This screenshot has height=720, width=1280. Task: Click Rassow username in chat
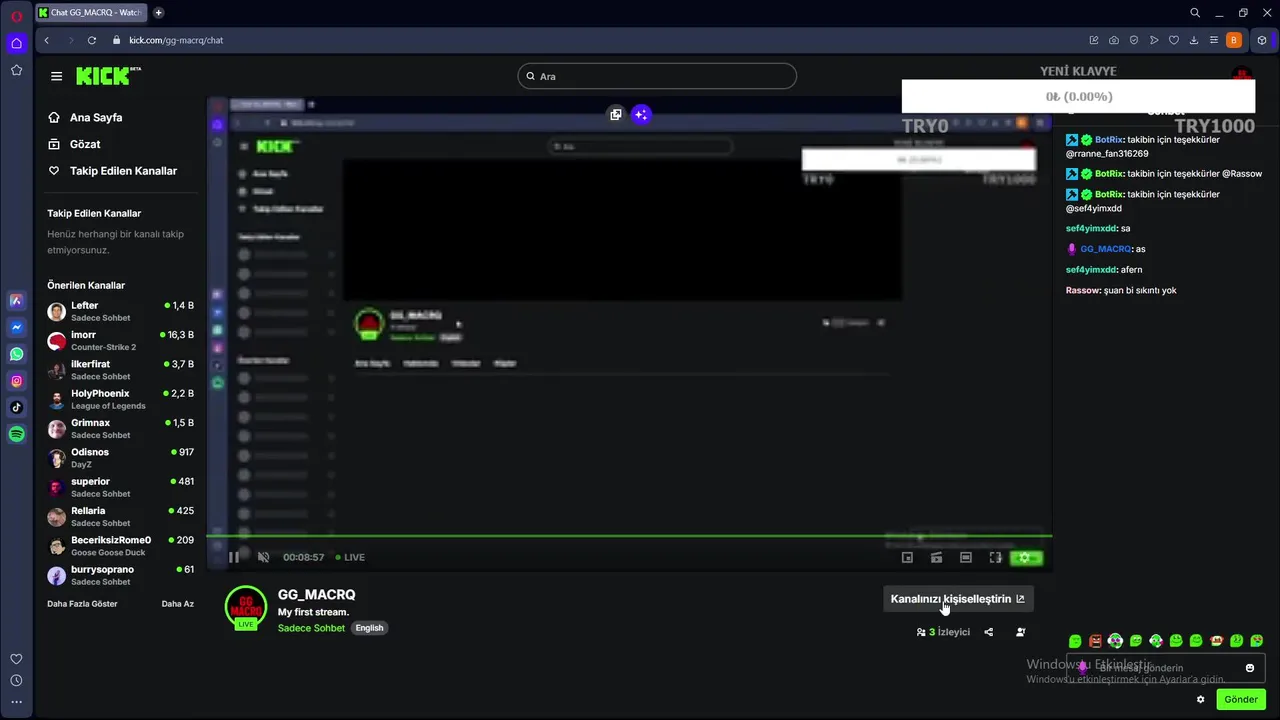click(1083, 290)
